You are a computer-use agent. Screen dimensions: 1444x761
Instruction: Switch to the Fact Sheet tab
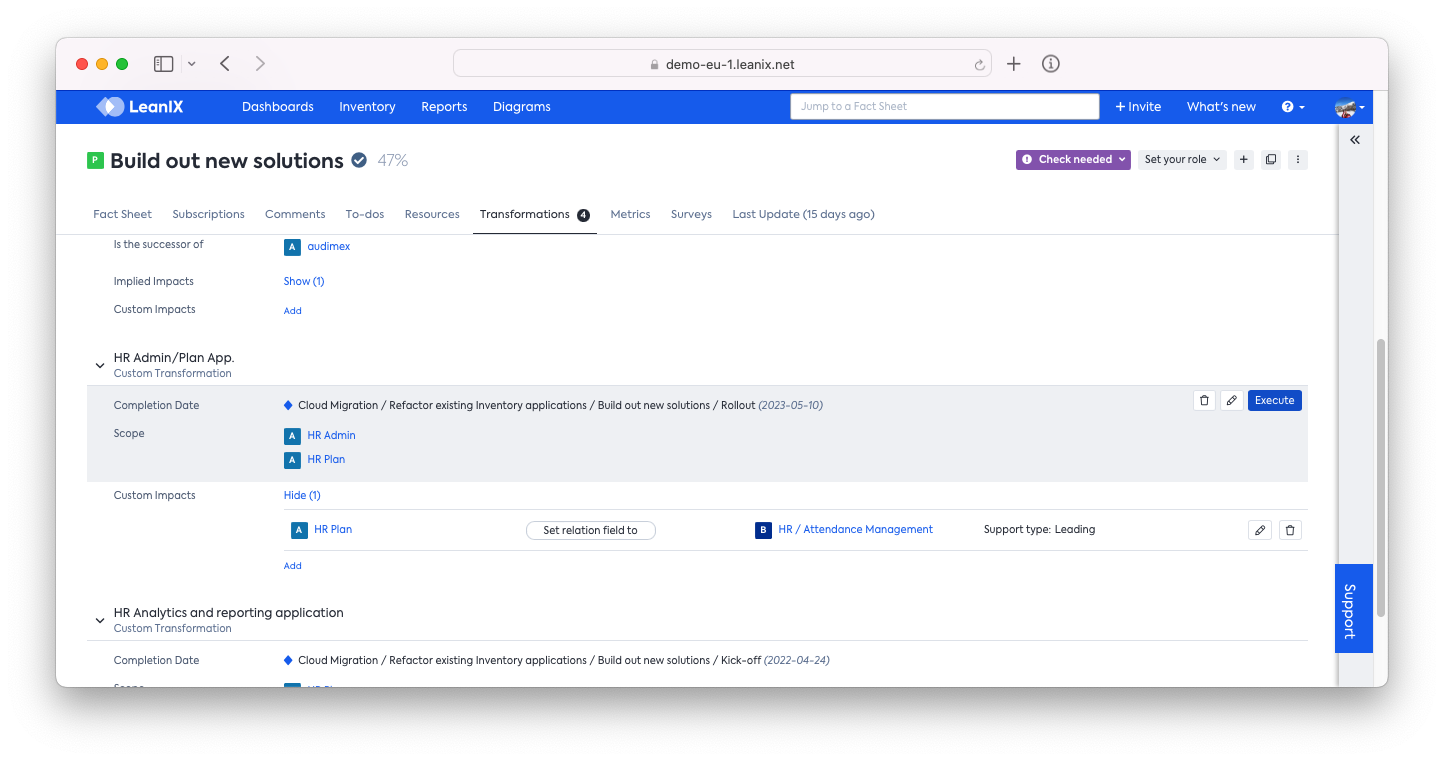[x=123, y=214]
